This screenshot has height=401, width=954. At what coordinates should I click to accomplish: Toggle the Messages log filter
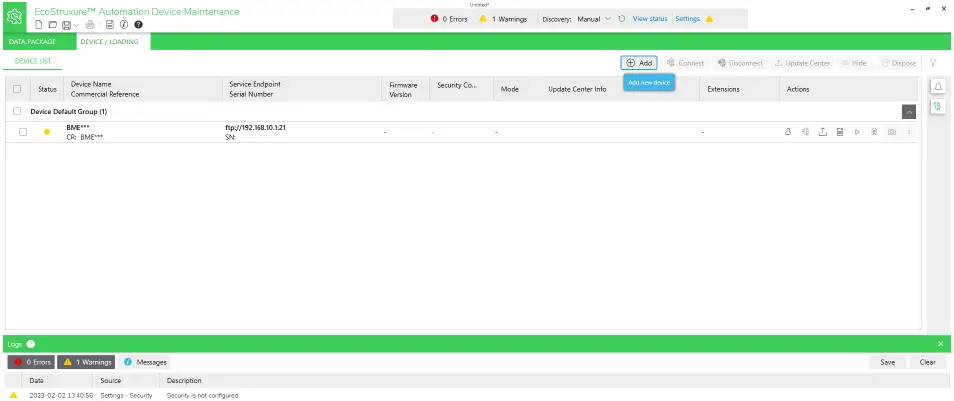(145, 362)
